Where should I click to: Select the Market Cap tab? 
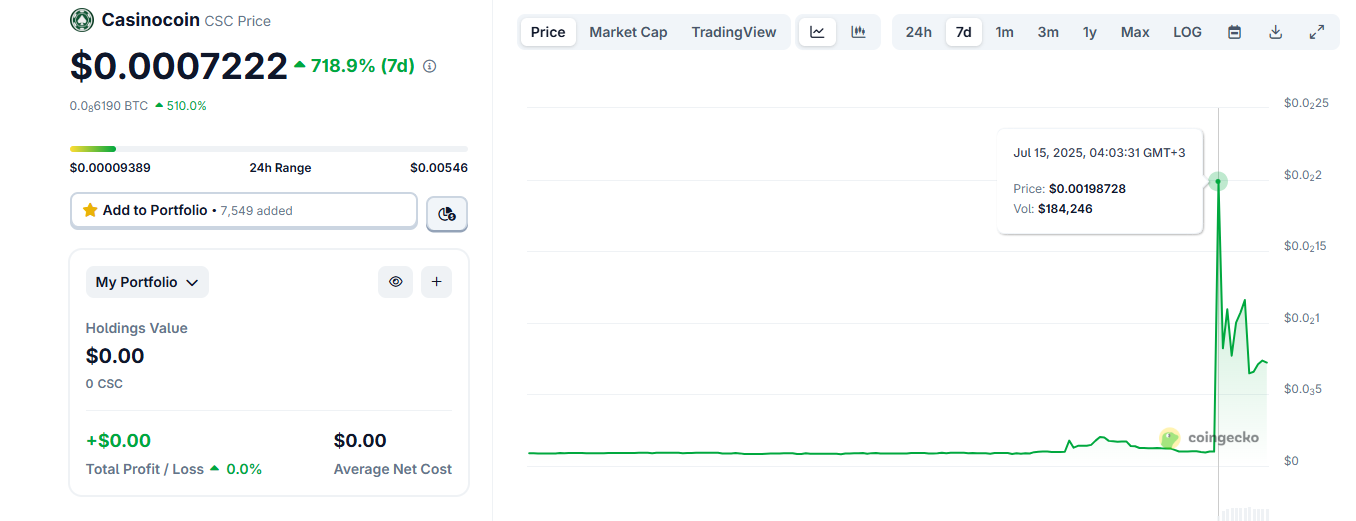pos(628,32)
